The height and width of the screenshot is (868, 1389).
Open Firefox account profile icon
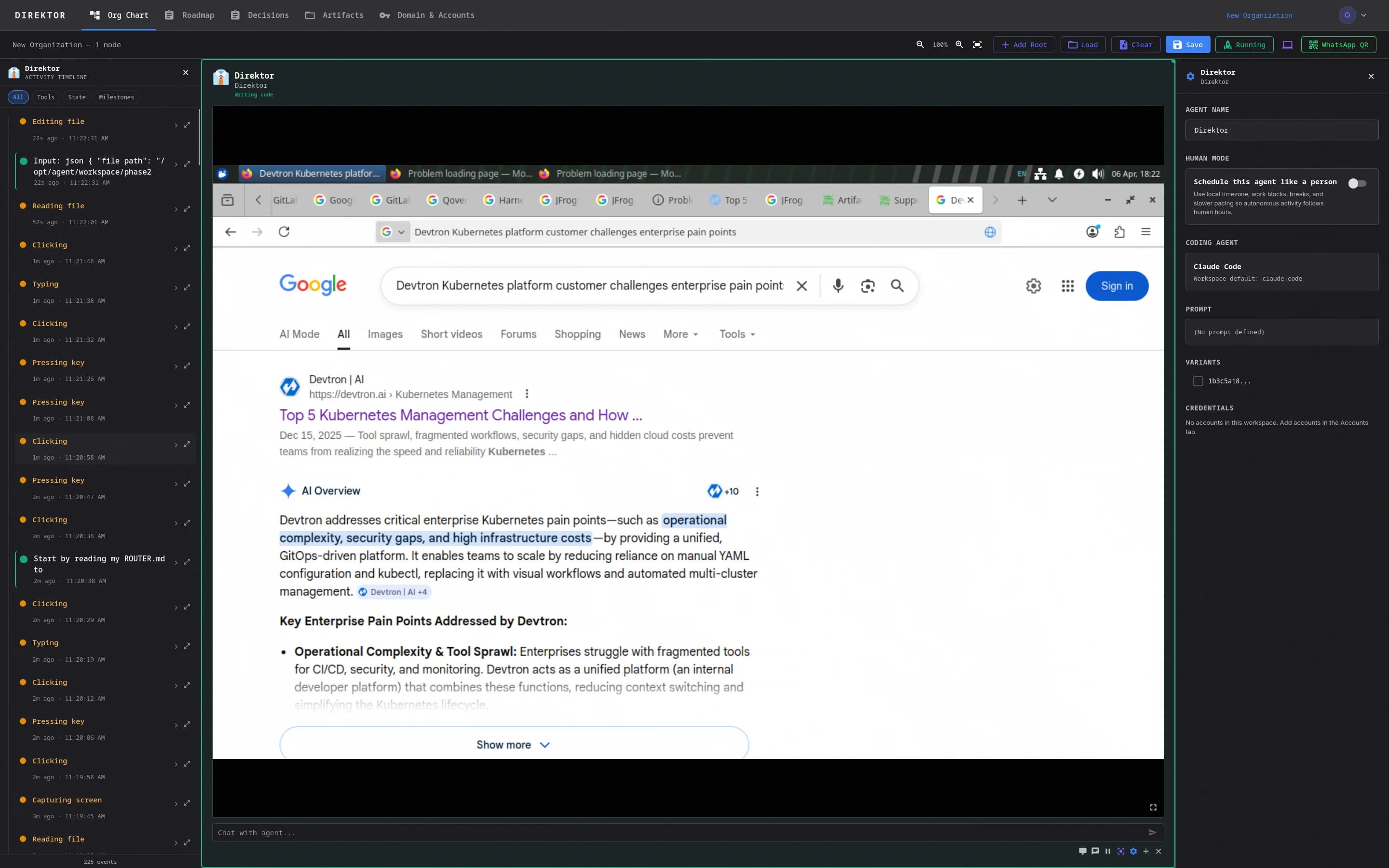(x=1092, y=232)
